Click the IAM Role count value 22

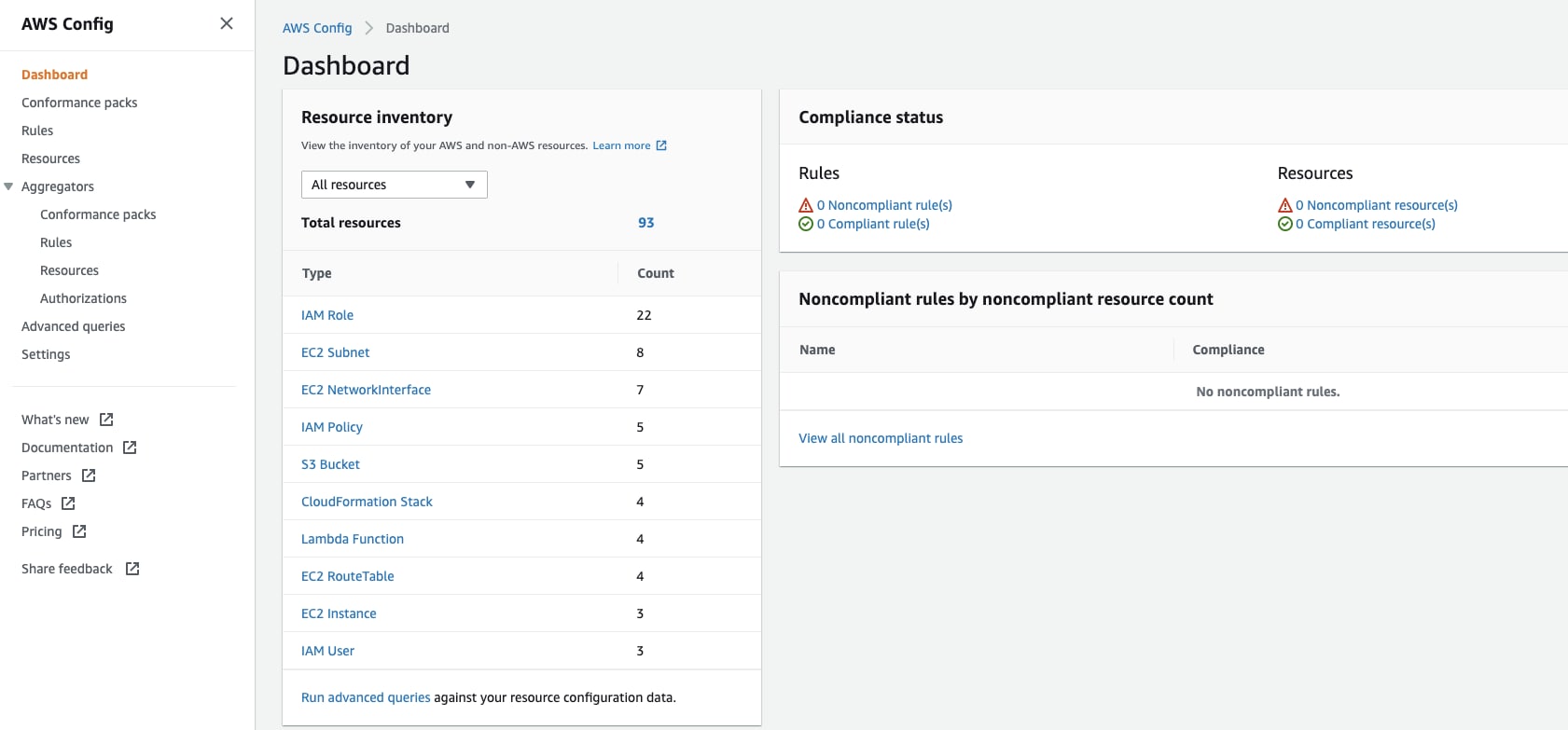tap(644, 315)
